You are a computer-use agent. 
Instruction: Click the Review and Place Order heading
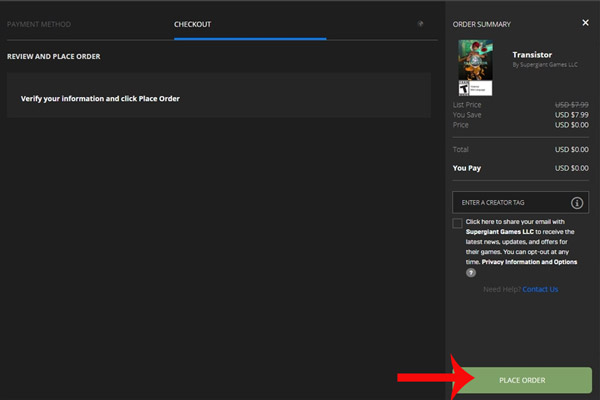click(x=53, y=57)
